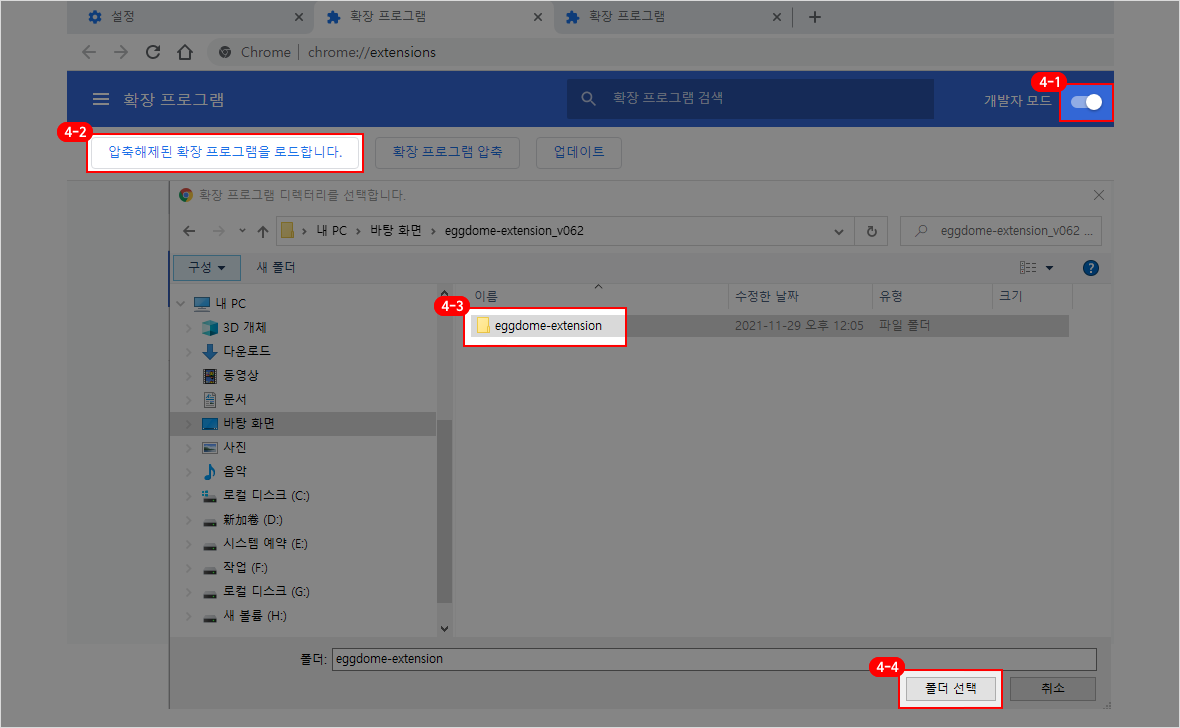Select the eggdome-extension folder
Viewport: 1180px width, 728px height.
[x=547, y=326]
